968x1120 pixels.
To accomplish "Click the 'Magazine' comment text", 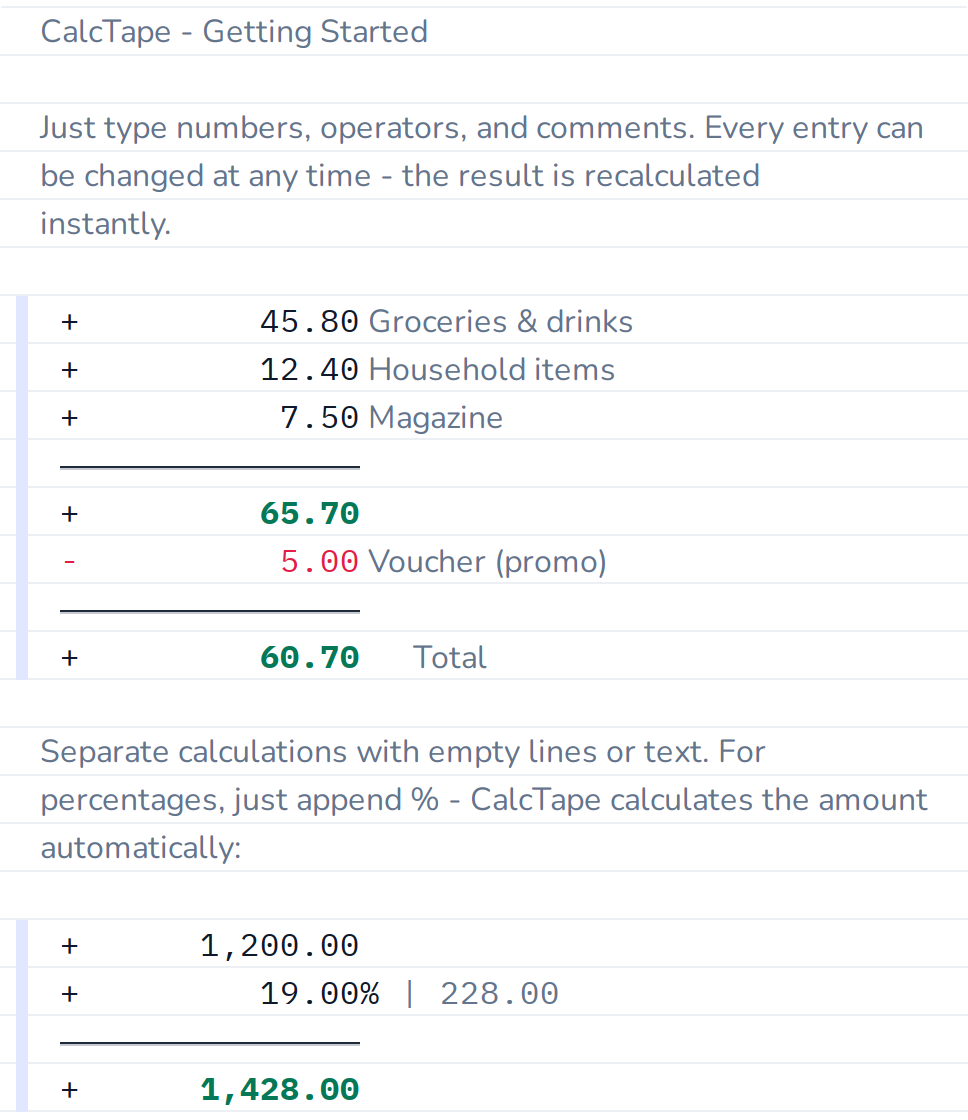I will coord(436,417).
